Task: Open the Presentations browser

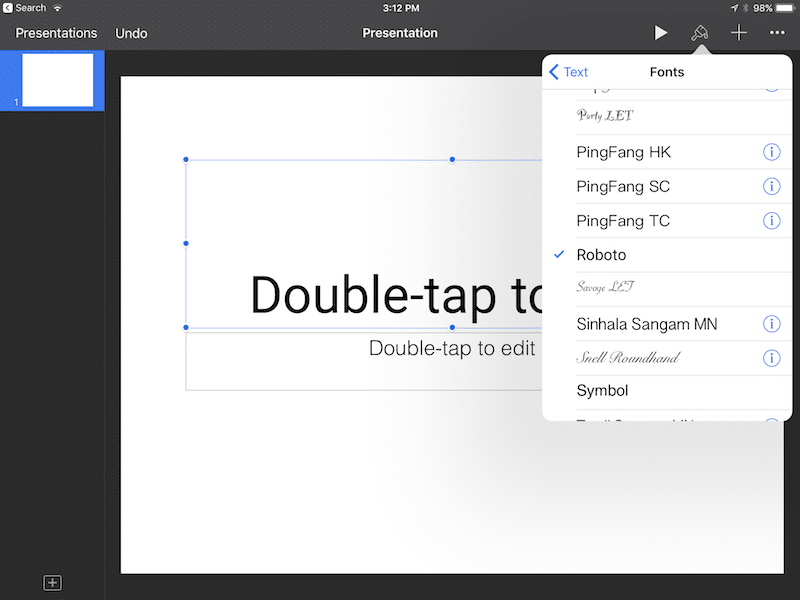Action: [56, 32]
